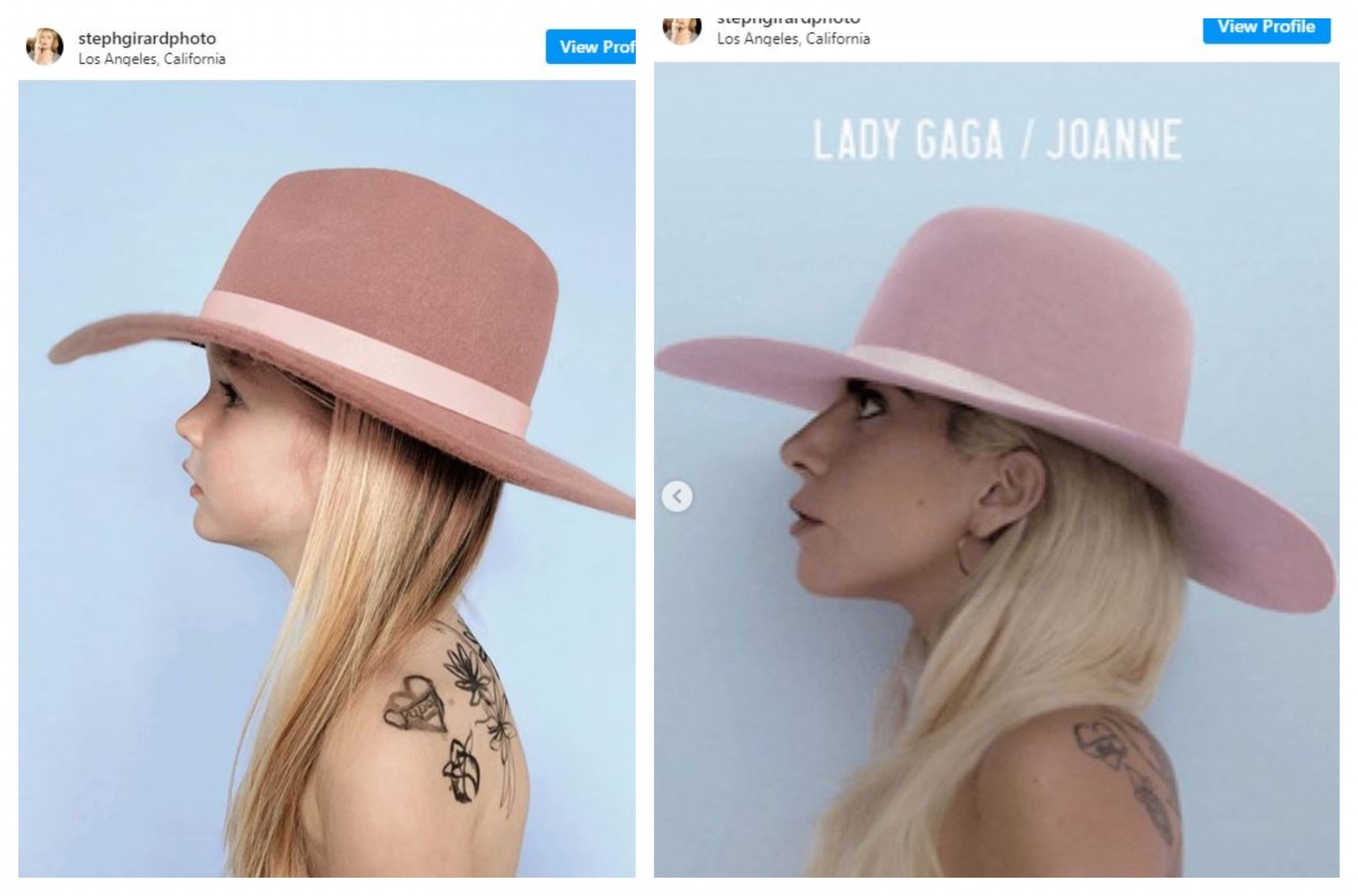Viewport: 1358px width, 896px height.
Task: Click the cropped username on right post
Action: (789, 22)
